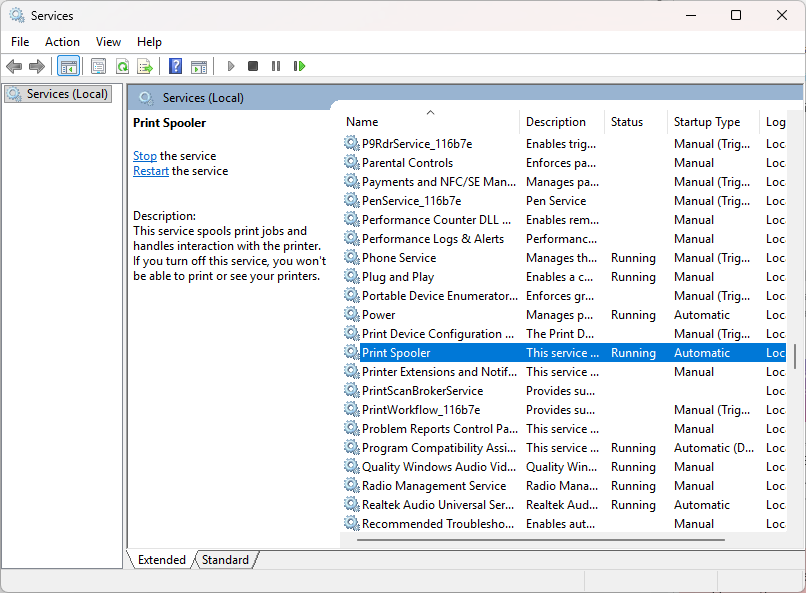This screenshot has height=593, width=806.
Task: Click the horizontal scrollbar of services list
Action: (x=541, y=540)
